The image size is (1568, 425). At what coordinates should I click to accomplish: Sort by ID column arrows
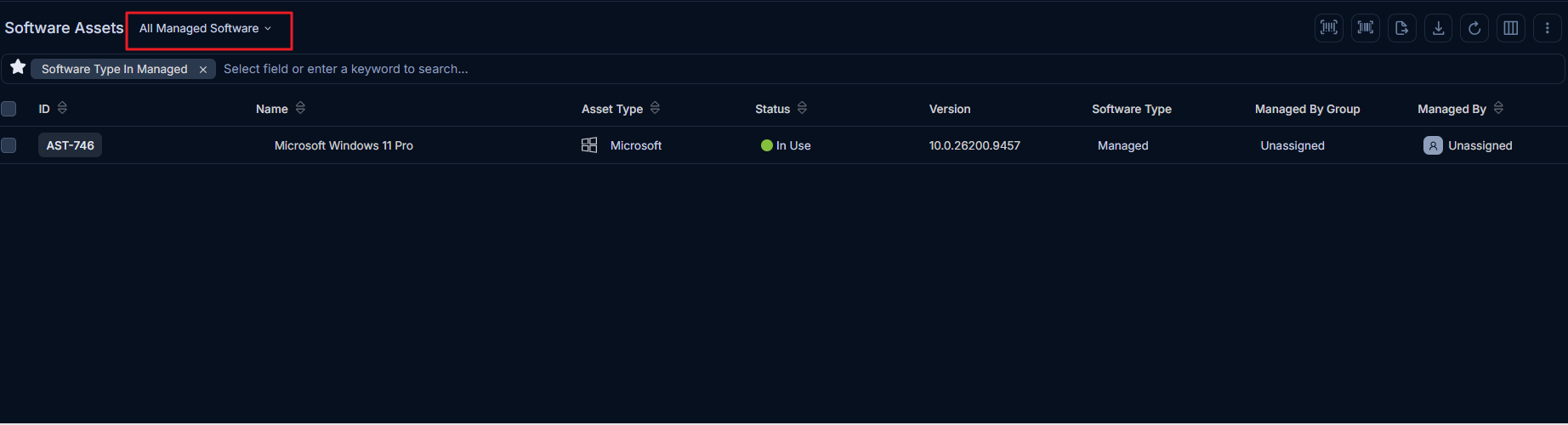62,108
